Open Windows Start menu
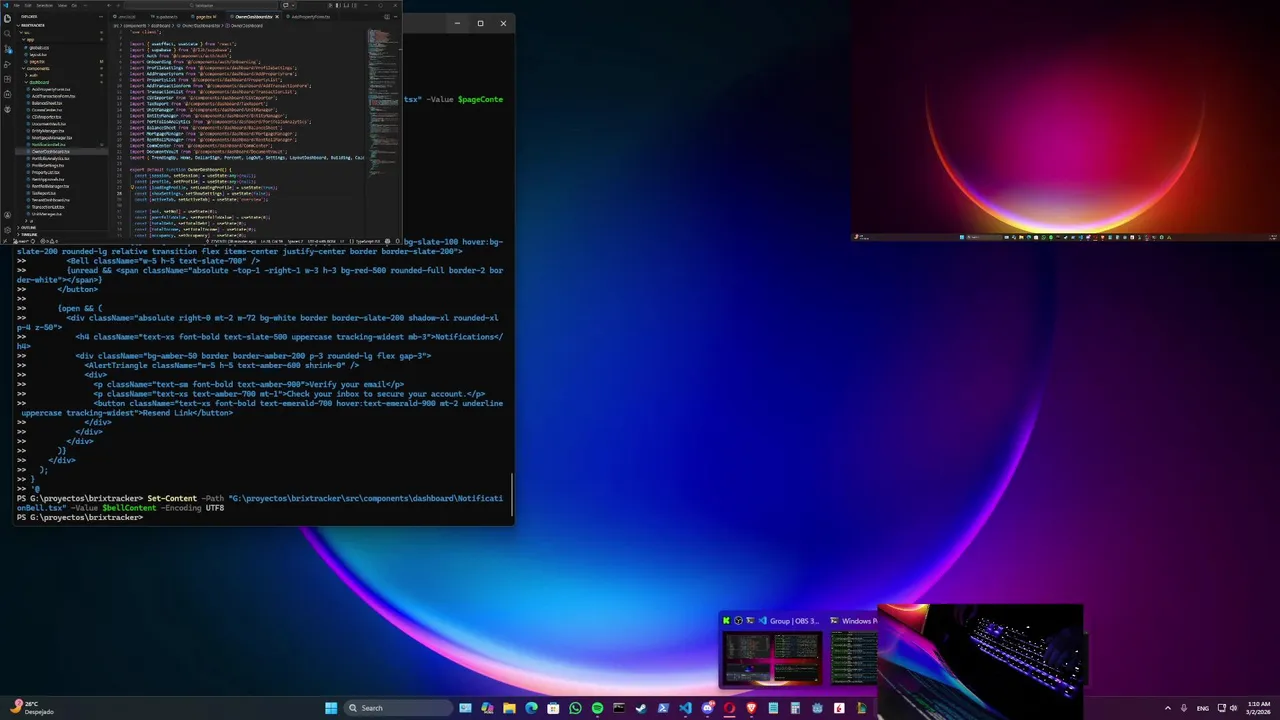This screenshot has height=720, width=1280. 331,708
